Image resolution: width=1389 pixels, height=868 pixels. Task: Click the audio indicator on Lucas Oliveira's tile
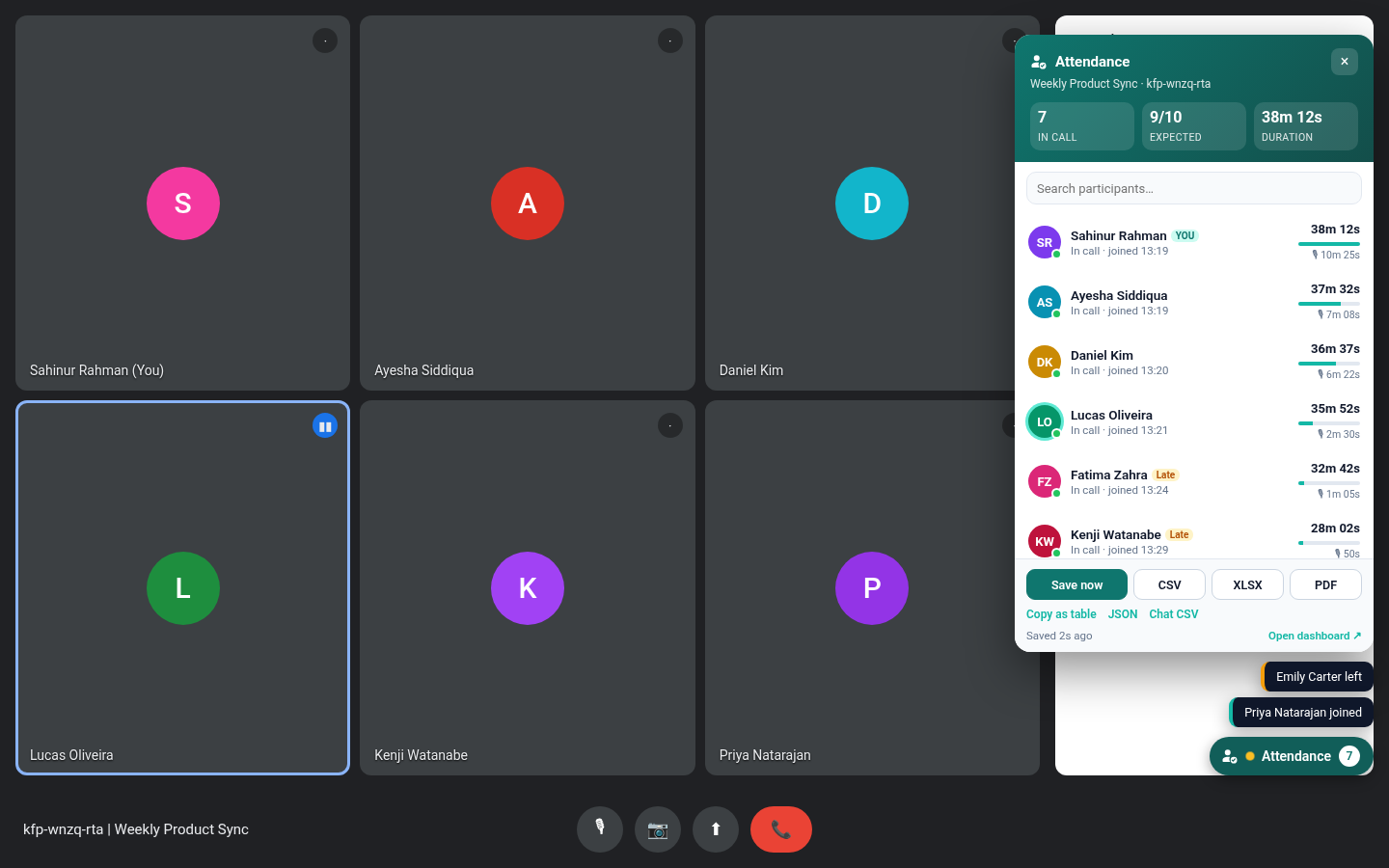pyautogui.click(x=325, y=425)
